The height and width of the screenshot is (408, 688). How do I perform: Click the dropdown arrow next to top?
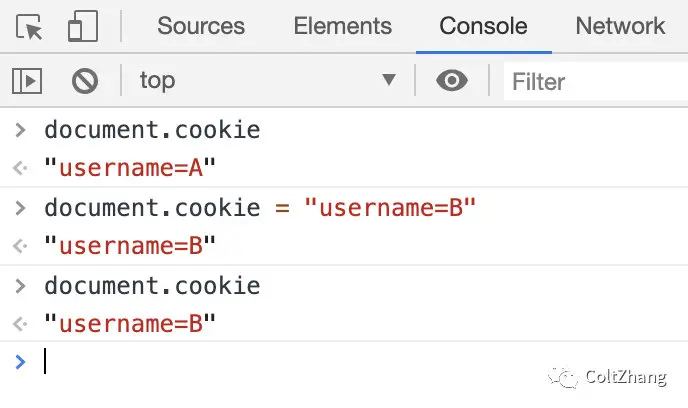(389, 81)
